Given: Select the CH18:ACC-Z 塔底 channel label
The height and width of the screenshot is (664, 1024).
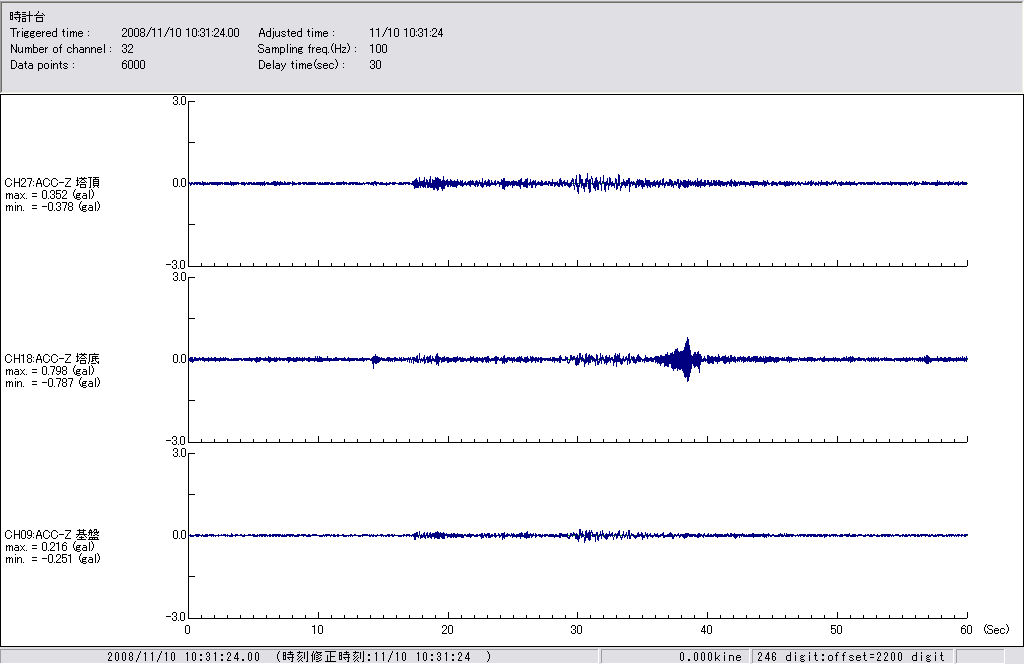Looking at the screenshot, I should [x=52, y=359].
